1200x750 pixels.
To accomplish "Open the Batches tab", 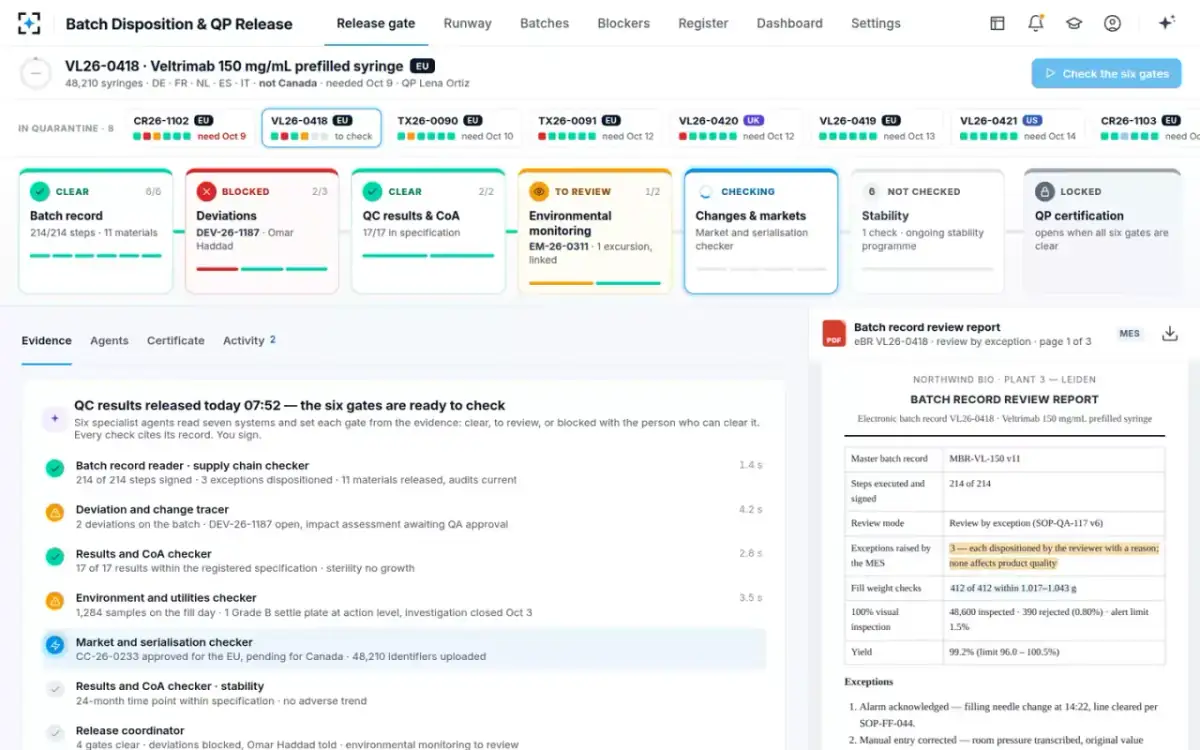I will pyautogui.click(x=545, y=23).
